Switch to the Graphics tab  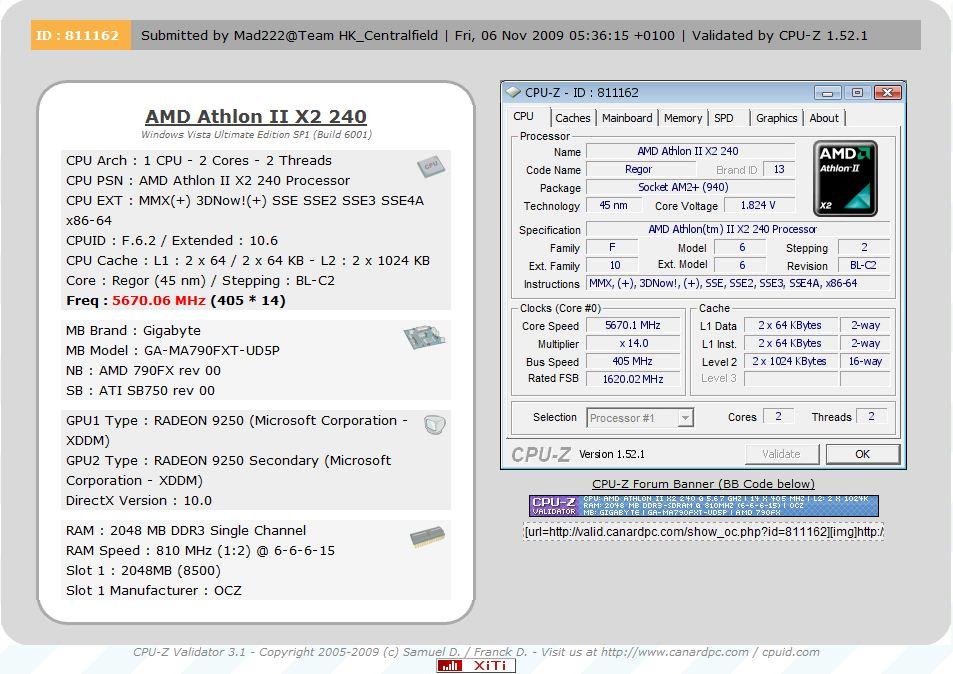pyautogui.click(x=777, y=118)
